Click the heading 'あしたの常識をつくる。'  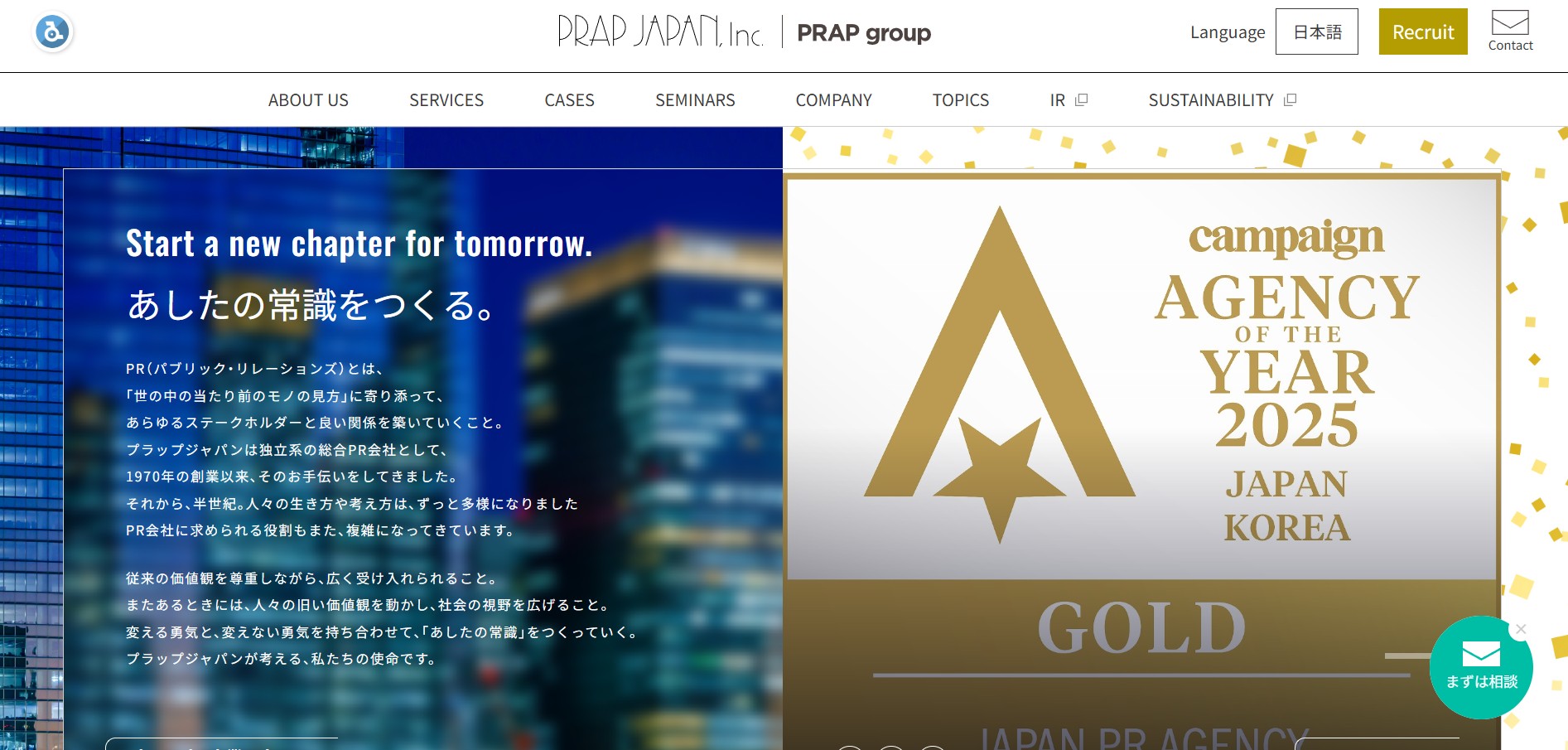pos(311,305)
